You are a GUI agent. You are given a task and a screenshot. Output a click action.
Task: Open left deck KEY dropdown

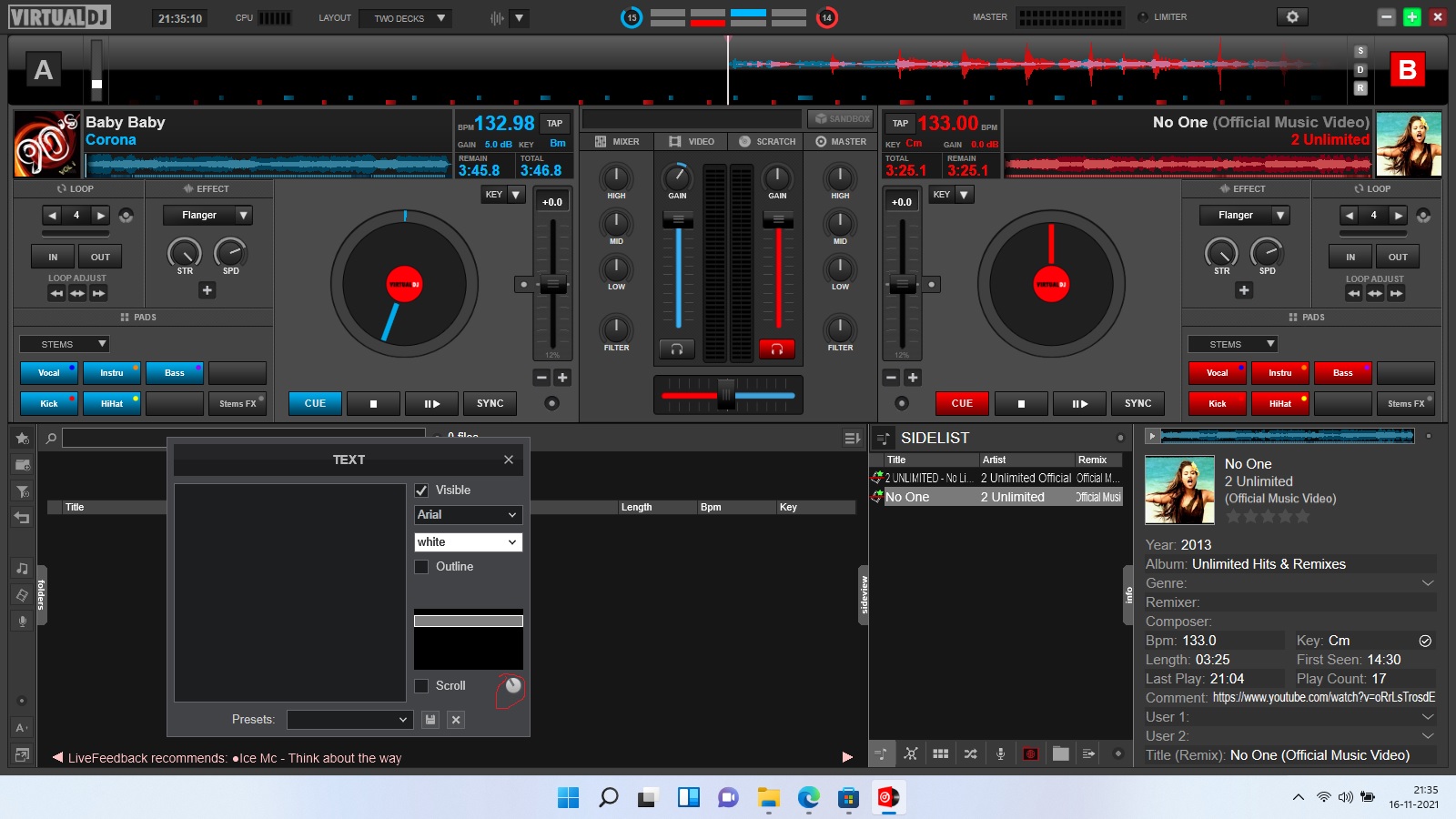[503, 195]
